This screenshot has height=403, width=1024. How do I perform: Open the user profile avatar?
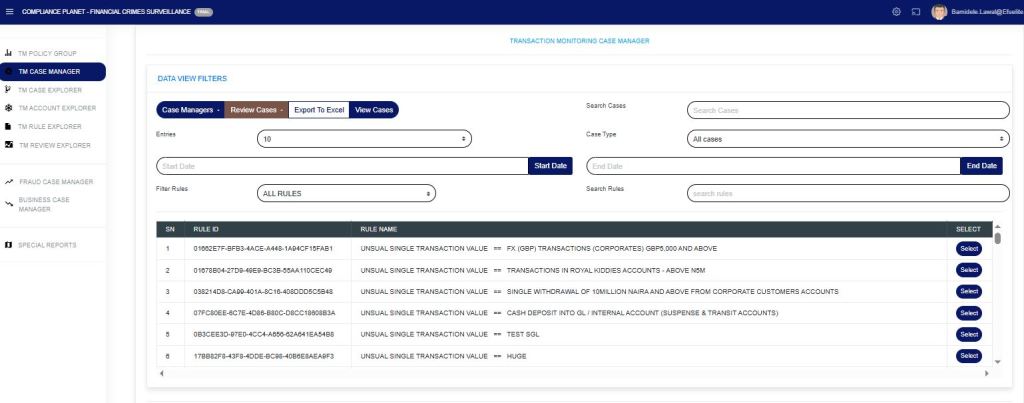pos(938,11)
